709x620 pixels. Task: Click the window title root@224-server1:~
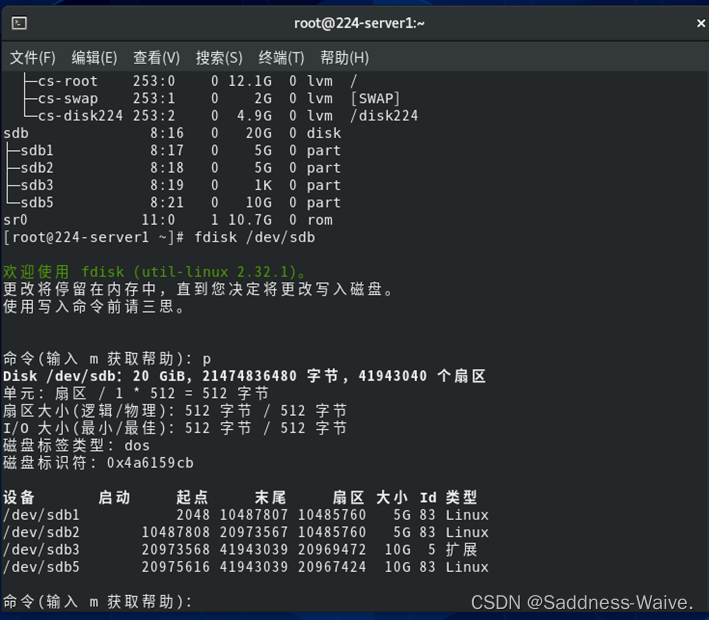[x=359, y=23]
